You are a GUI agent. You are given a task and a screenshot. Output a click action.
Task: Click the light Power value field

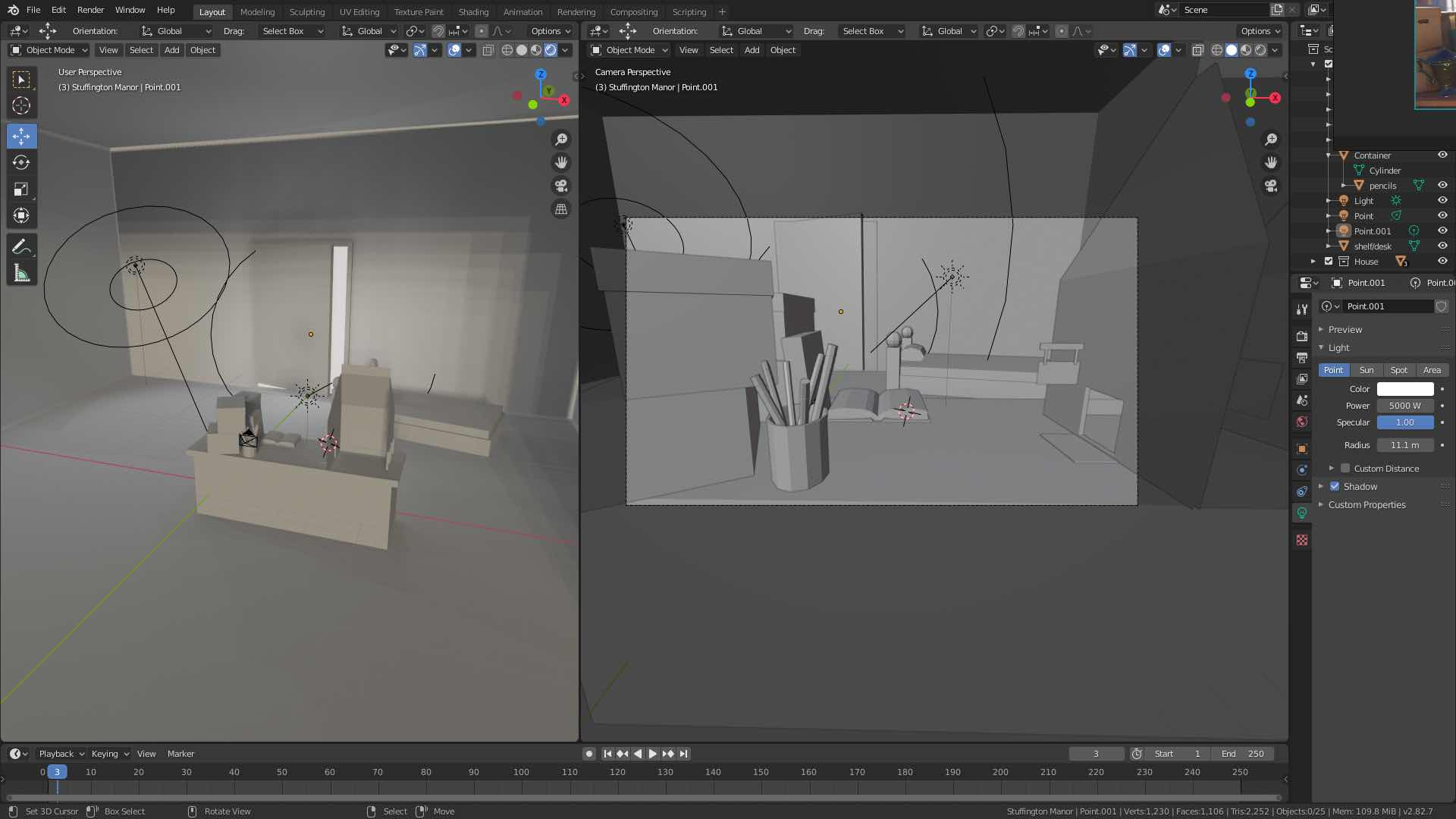(x=1405, y=406)
